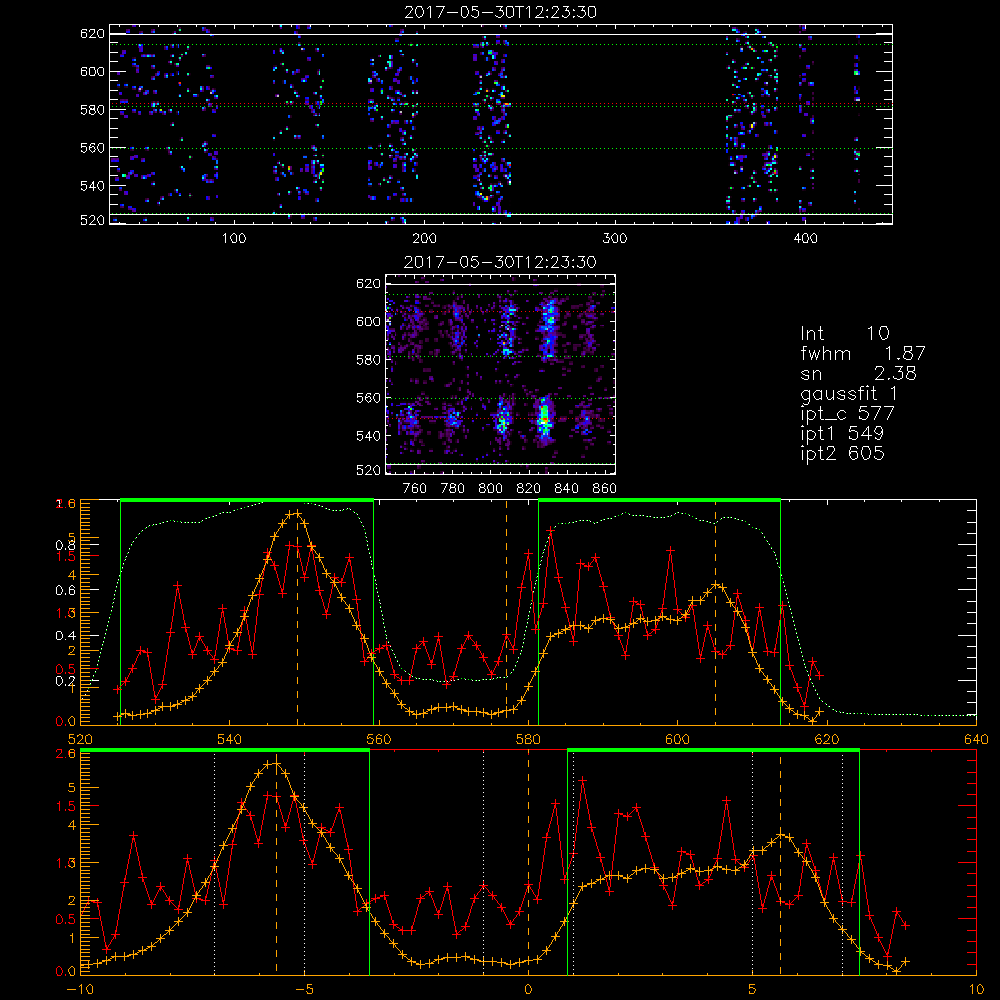Click the brightest emission spot in middle image
The image size is (1000, 1000).
544,419
